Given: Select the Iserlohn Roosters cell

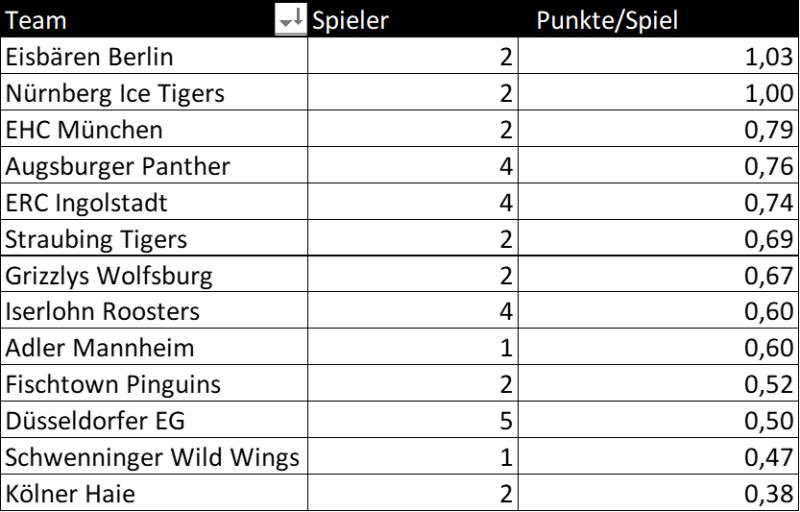Looking at the screenshot, I should point(103,312).
